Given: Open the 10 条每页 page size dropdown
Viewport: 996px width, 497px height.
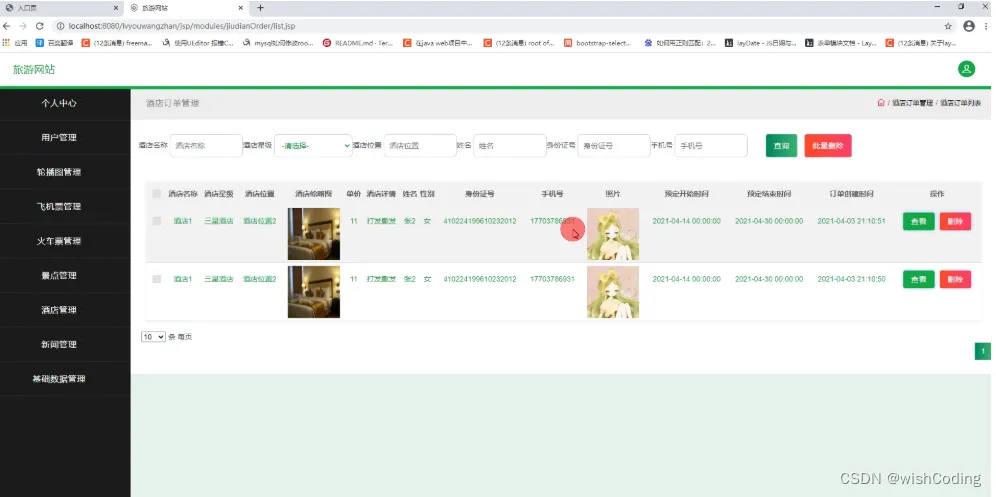Looking at the screenshot, I should click(153, 337).
